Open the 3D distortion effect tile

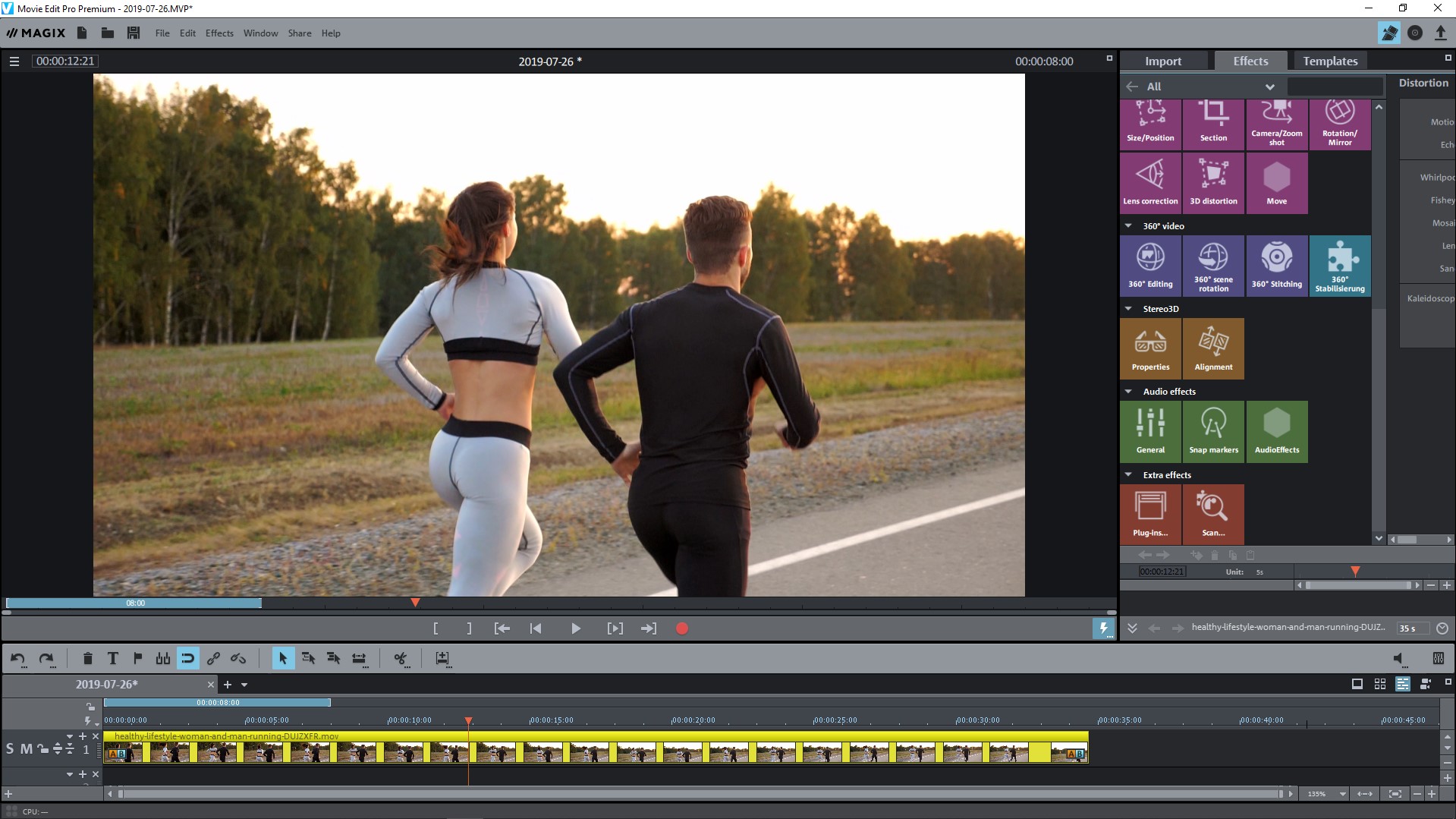pos(1213,183)
